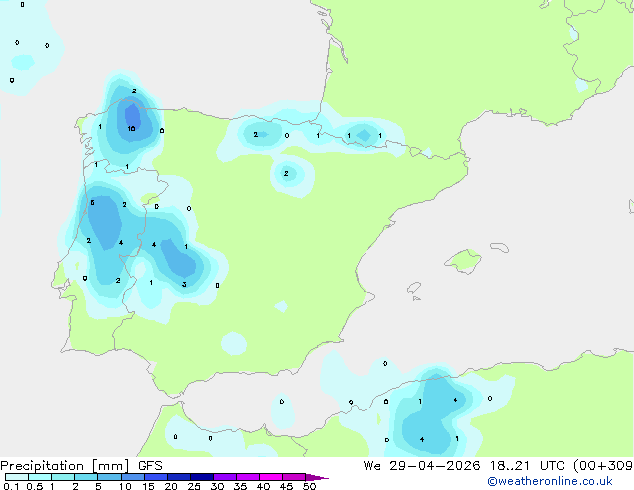Click the 'Precipitation [mm] GFS' title text
Screen dimensions: 634x490
(81, 466)
